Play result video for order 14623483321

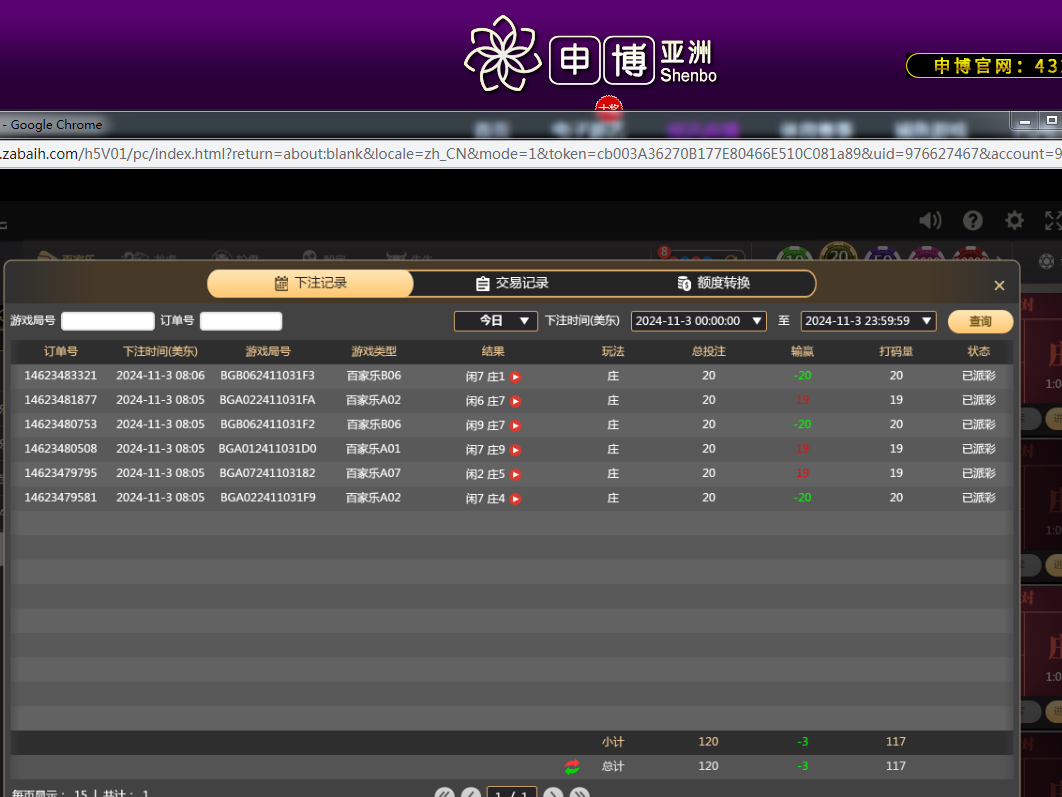click(516, 377)
